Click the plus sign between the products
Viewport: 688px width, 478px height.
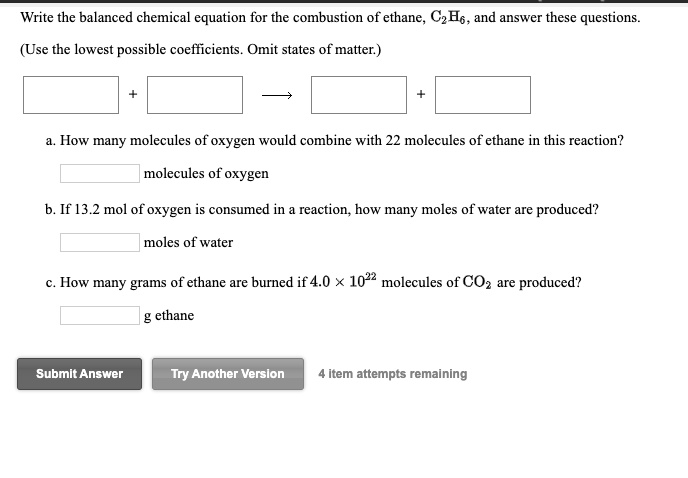click(x=421, y=95)
